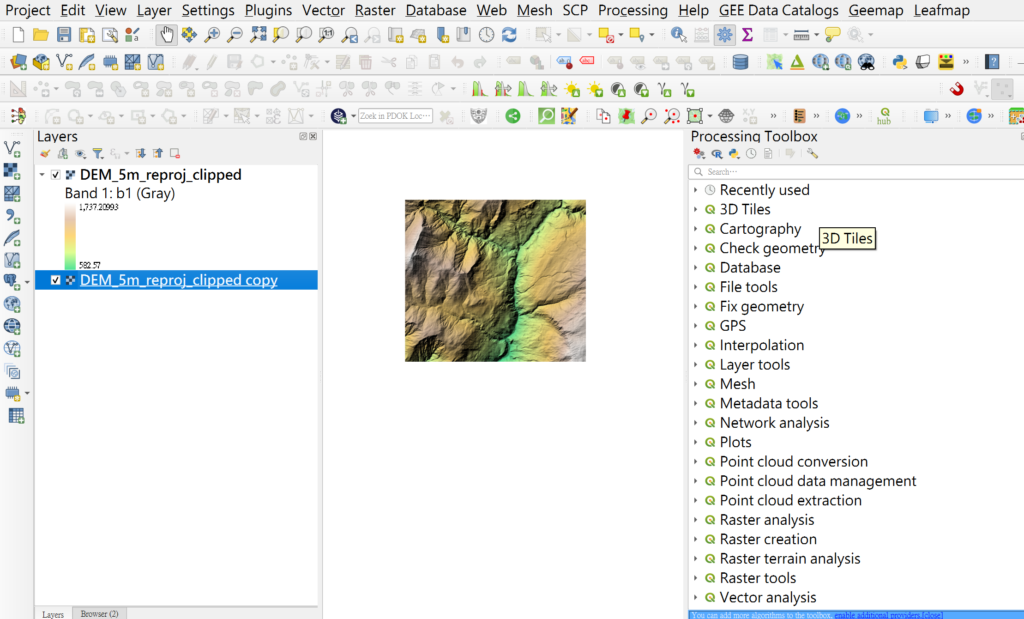
Task: Toggle the Processing Toolbox gear button
Action: point(724,35)
